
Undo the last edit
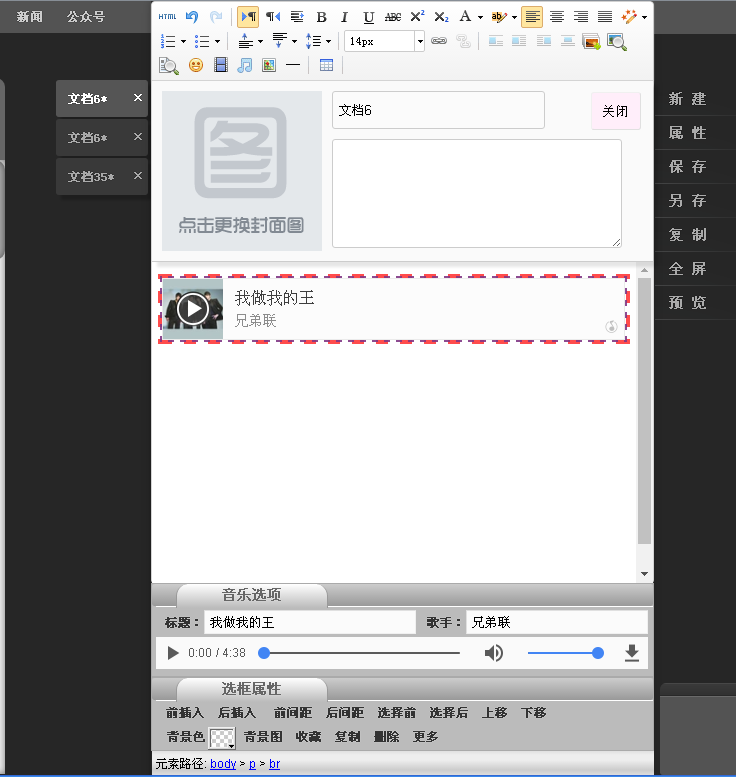pos(192,17)
